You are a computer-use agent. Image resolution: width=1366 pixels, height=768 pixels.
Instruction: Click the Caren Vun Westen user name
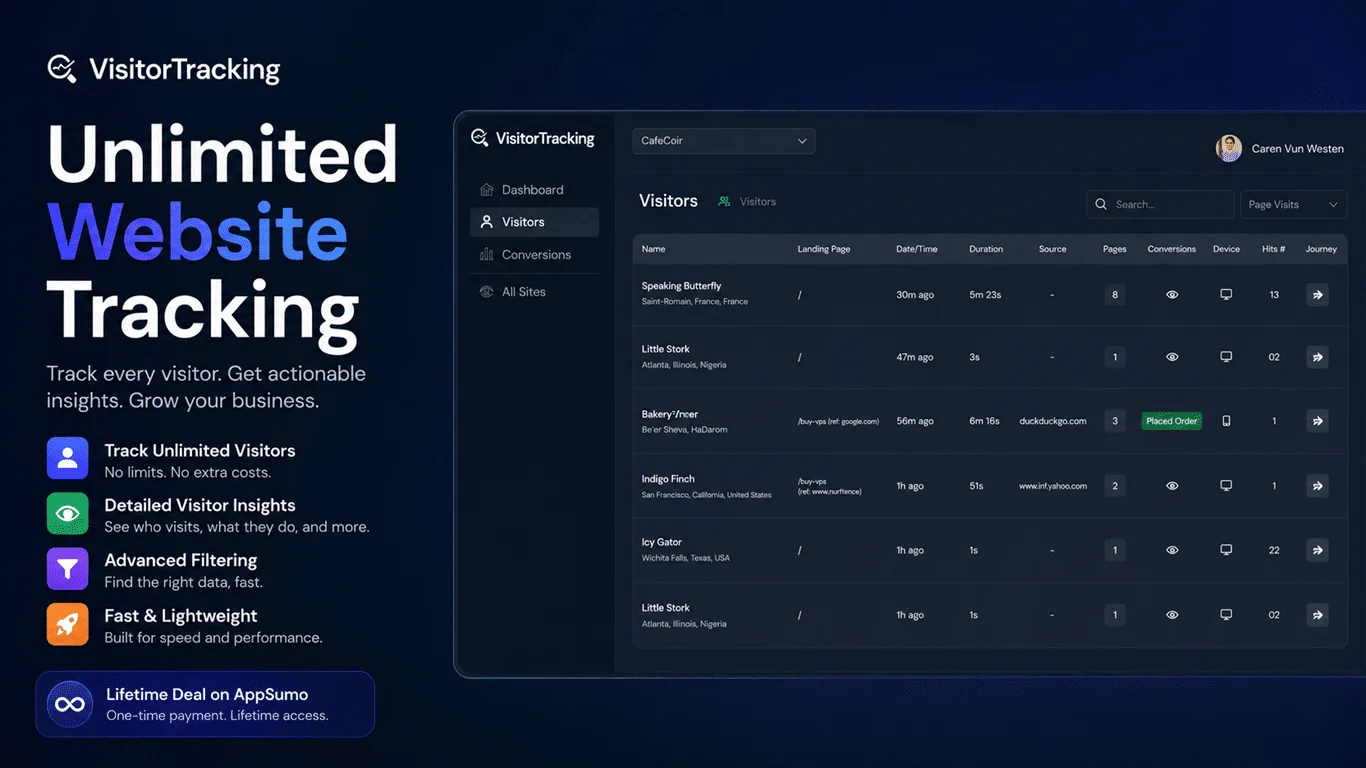click(1298, 149)
